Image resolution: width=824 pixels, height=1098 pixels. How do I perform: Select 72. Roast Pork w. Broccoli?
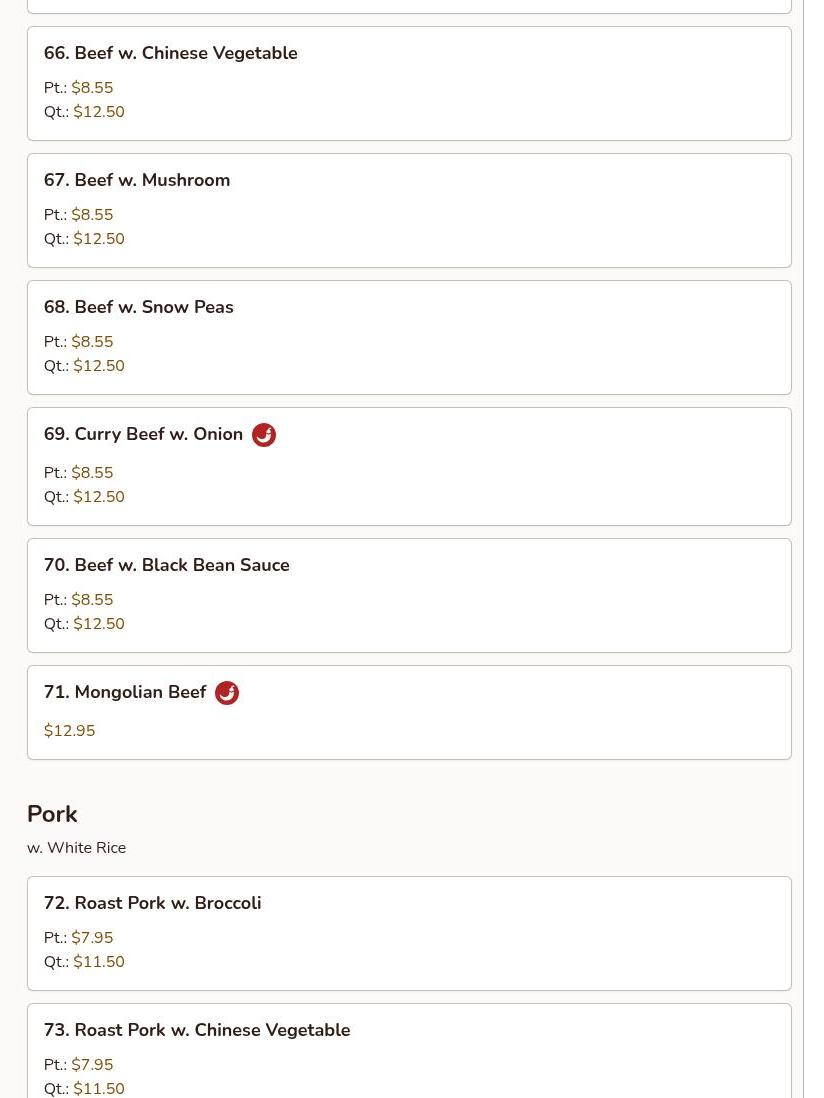[409, 933]
